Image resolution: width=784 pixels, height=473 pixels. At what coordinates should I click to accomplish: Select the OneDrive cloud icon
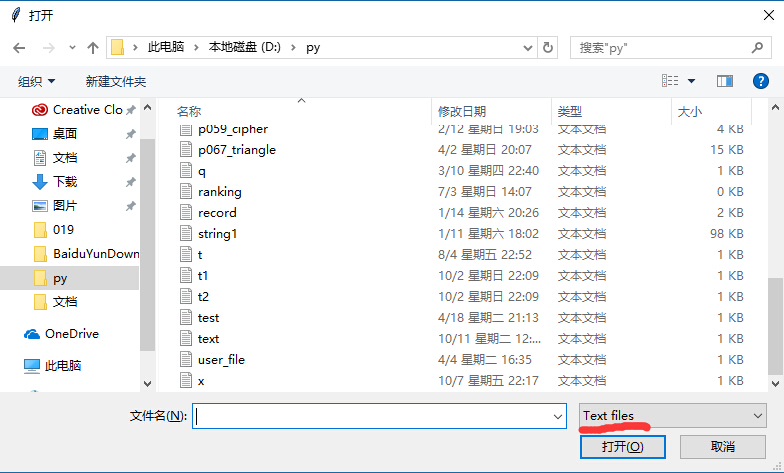tap(32, 334)
